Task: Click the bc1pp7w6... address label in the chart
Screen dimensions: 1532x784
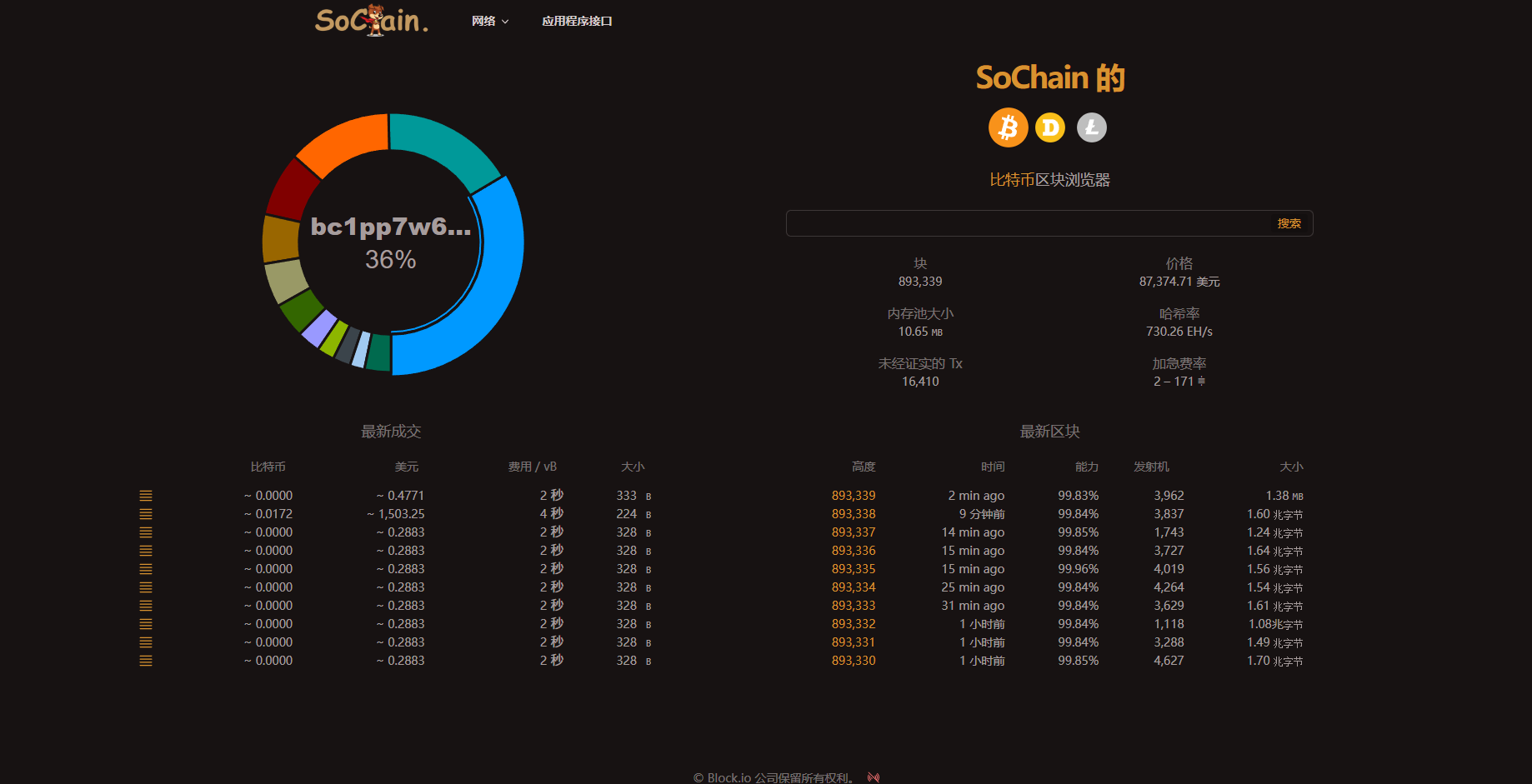Action: tap(391, 227)
